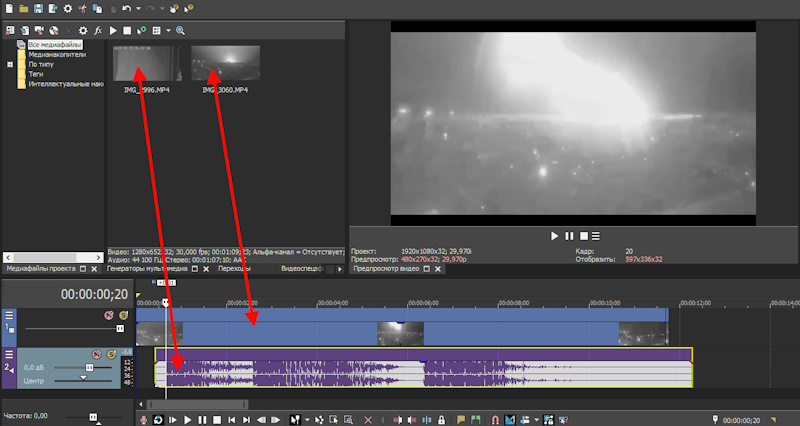This screenshot has height=426, width=800.
Task: Click the scissors Cut icon
Action: 82,9
